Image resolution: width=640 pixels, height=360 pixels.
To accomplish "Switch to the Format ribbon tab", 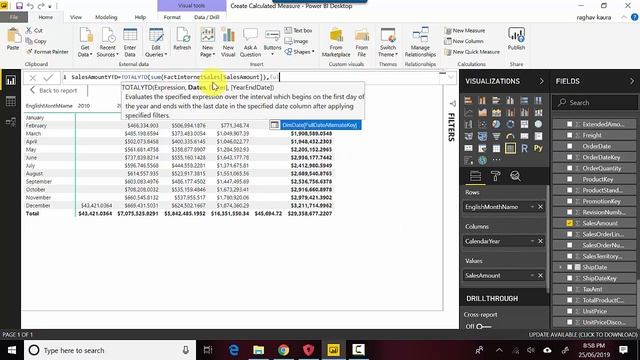I will click(x=172, y=17).
